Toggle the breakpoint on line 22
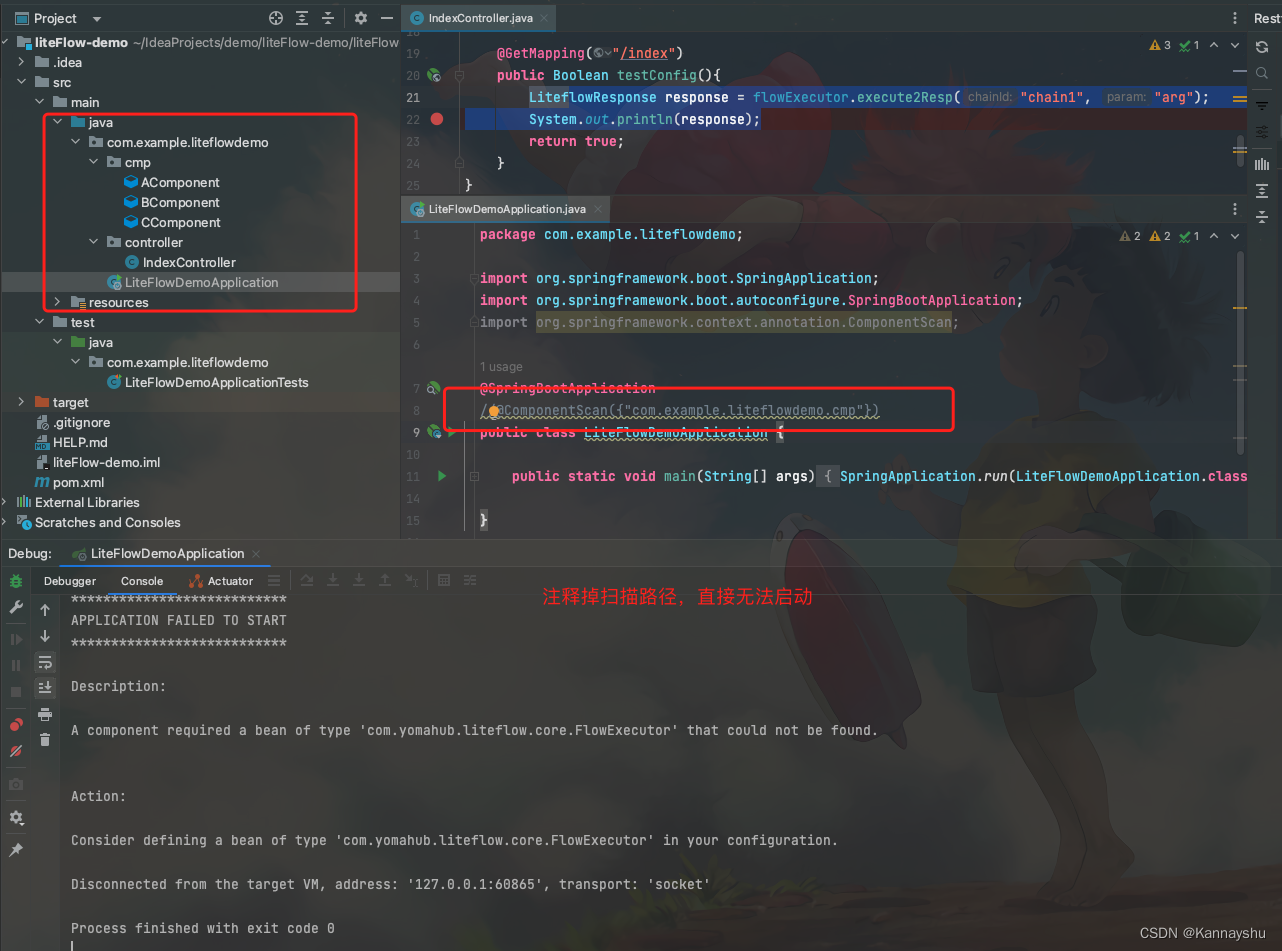Viewport: 1282px width, 951px height. pos(436,118)
